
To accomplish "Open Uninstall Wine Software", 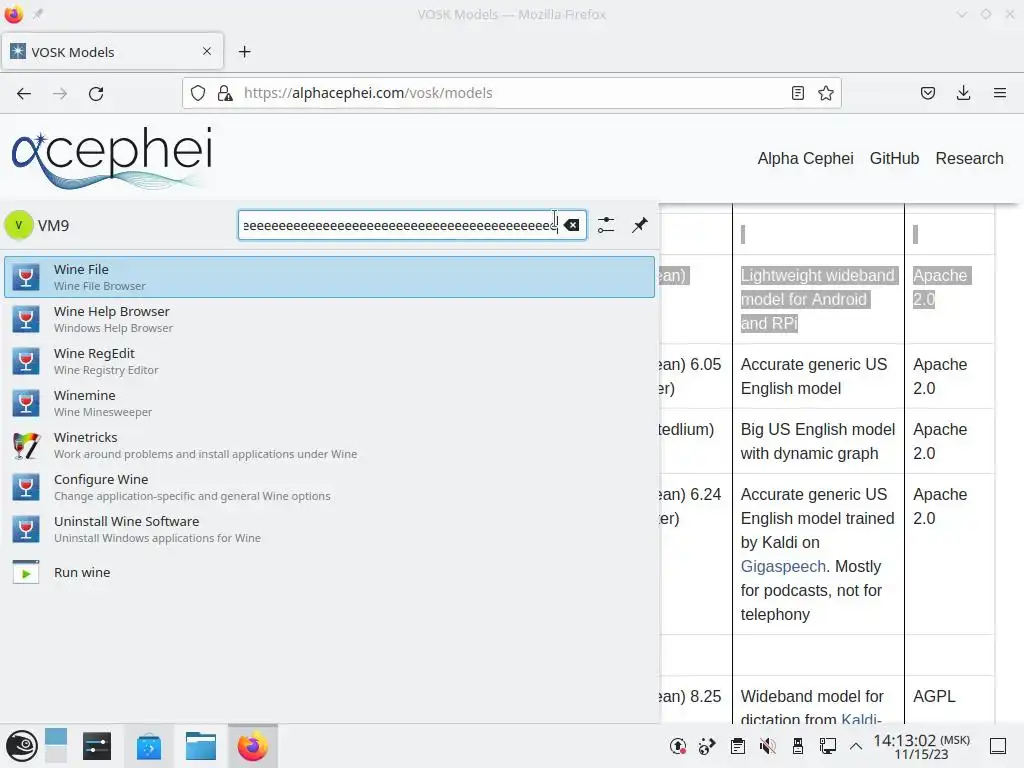I will 329,529.
